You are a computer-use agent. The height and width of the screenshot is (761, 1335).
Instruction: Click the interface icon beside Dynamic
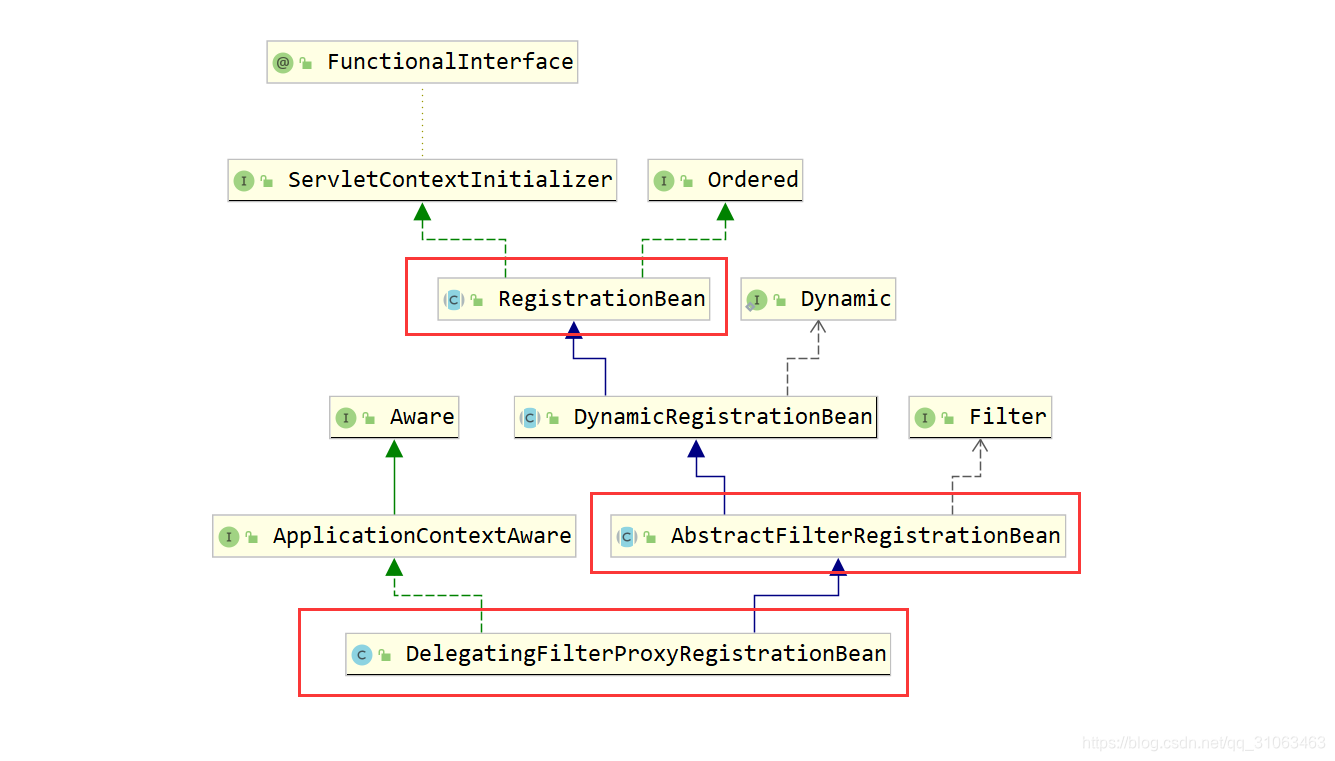pos(757,298)
